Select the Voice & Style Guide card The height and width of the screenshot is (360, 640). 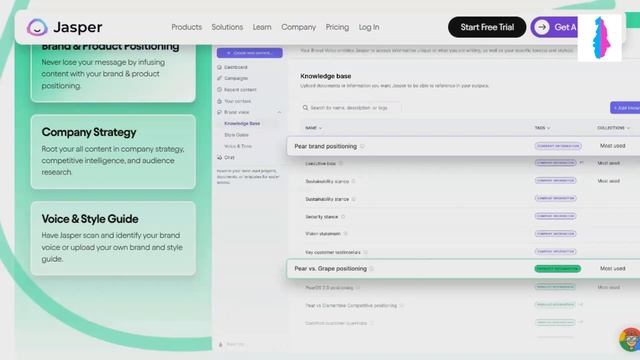coord(113,238)
